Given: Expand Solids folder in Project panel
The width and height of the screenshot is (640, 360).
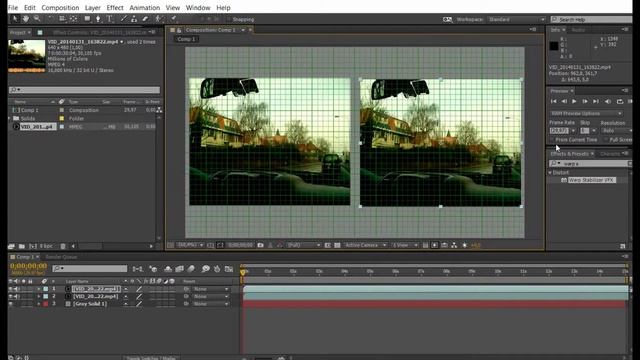Looking at the screenshot, I should [x=10, y=118].
